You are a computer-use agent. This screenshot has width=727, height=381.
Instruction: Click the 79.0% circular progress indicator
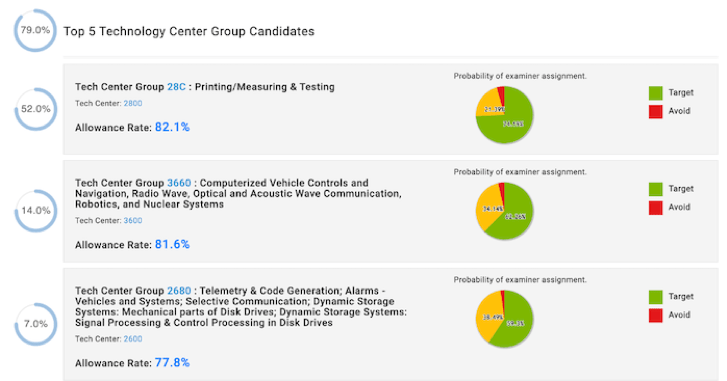pos(35,30)
